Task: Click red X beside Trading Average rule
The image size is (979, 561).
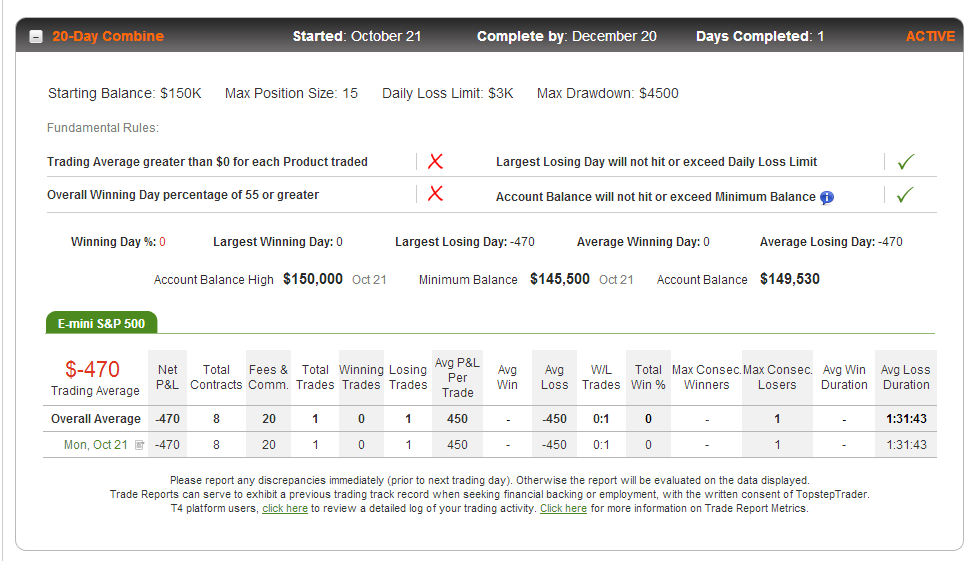Action: (435, 162)
